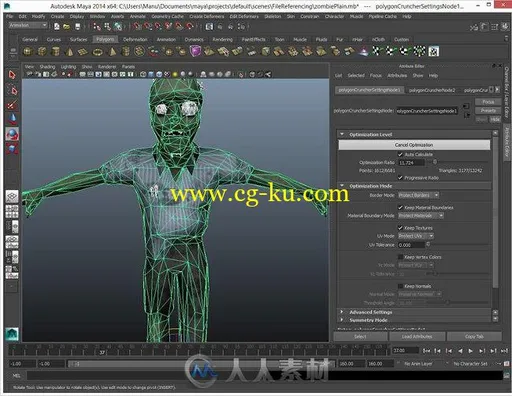Click the Focus button
This screenshot has height=396, width=512.
pos(488,102)
